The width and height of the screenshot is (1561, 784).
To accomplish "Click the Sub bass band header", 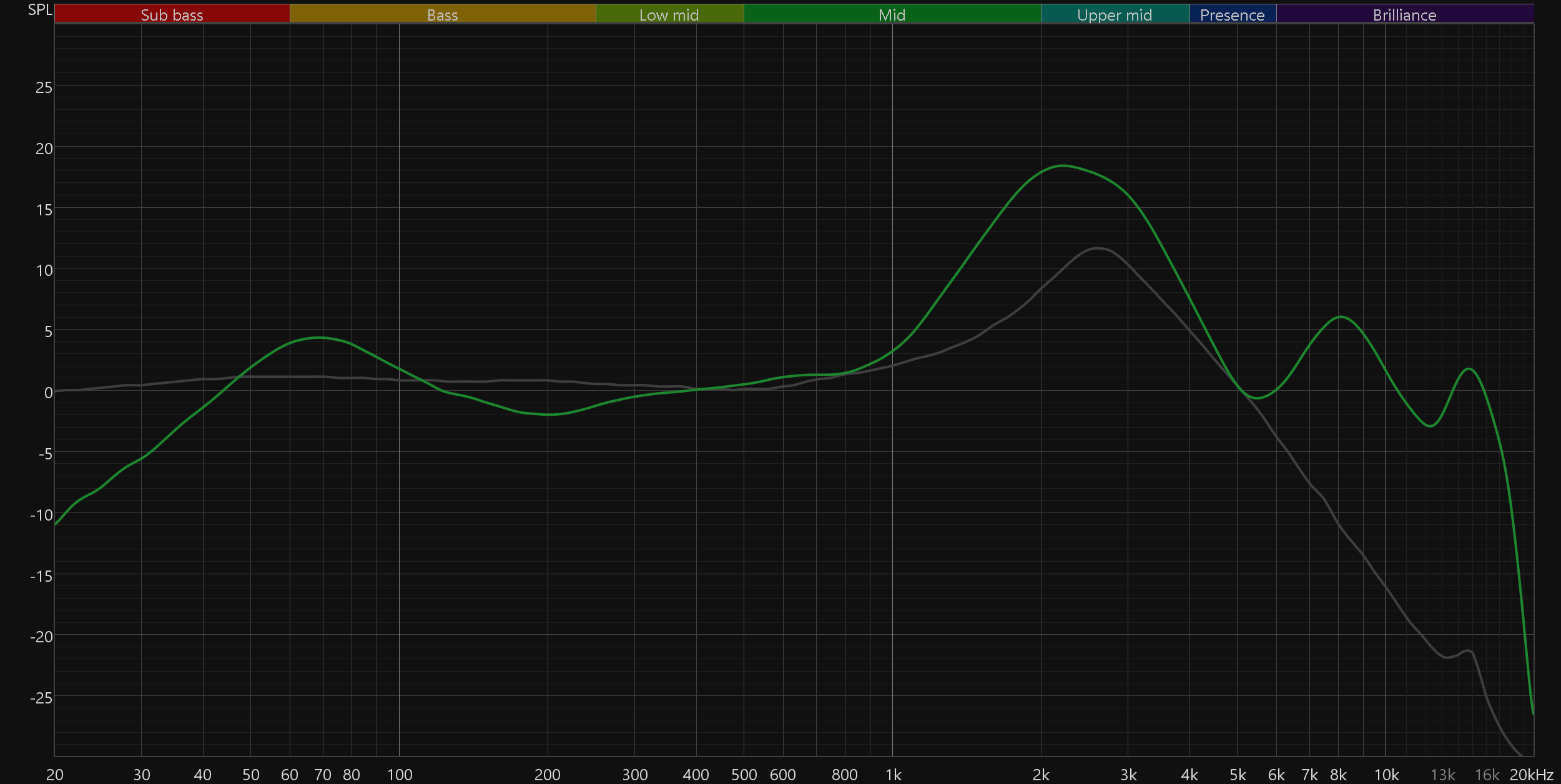I will [172, 14].
